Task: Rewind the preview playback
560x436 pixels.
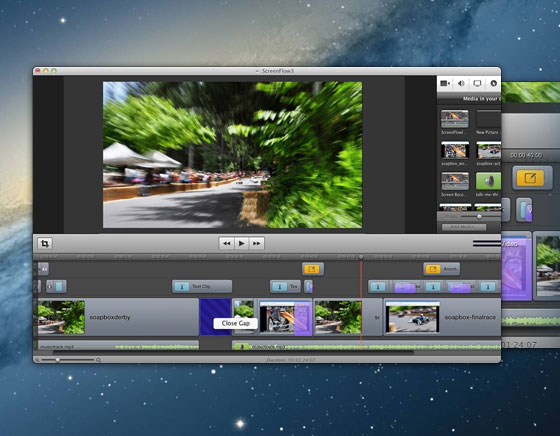Action: coord(226,244)
